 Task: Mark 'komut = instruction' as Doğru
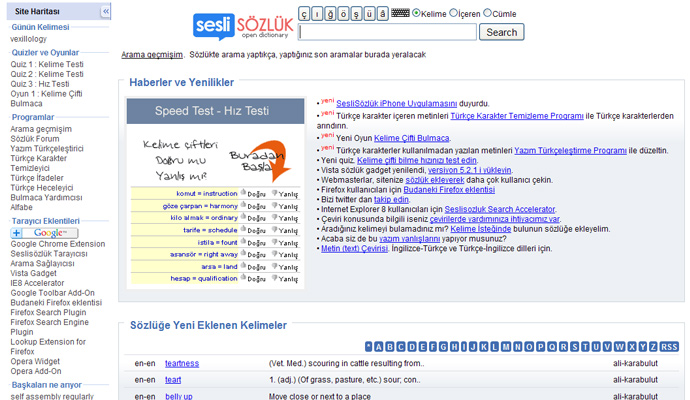[253, 193]
